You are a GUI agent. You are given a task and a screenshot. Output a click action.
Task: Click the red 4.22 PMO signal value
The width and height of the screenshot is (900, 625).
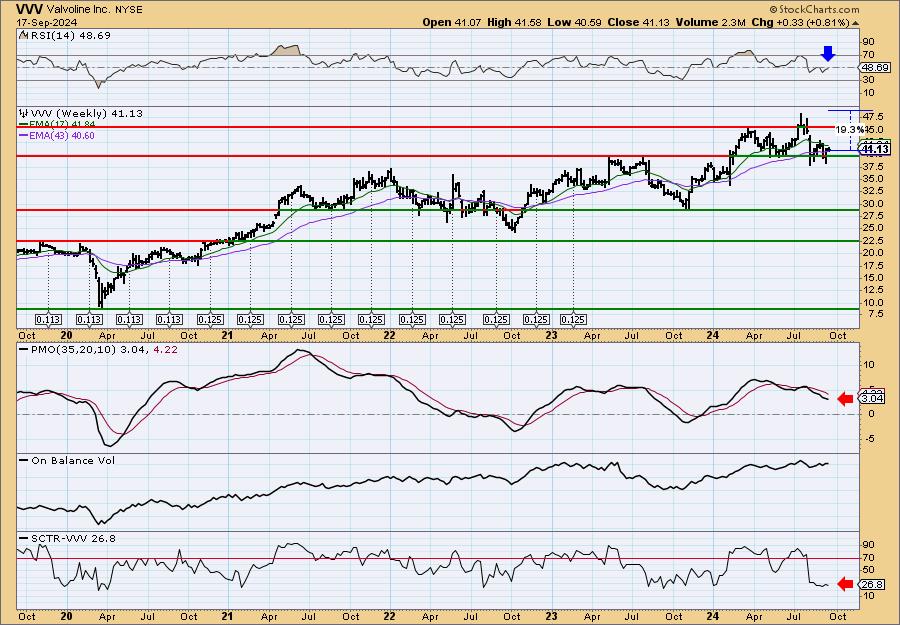(166, 349)
